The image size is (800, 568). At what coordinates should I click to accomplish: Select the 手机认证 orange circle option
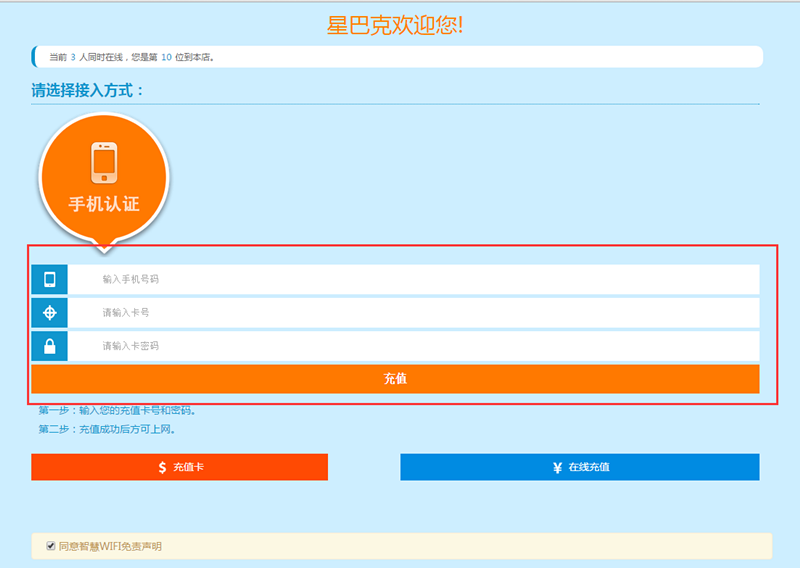coord(104,177)
